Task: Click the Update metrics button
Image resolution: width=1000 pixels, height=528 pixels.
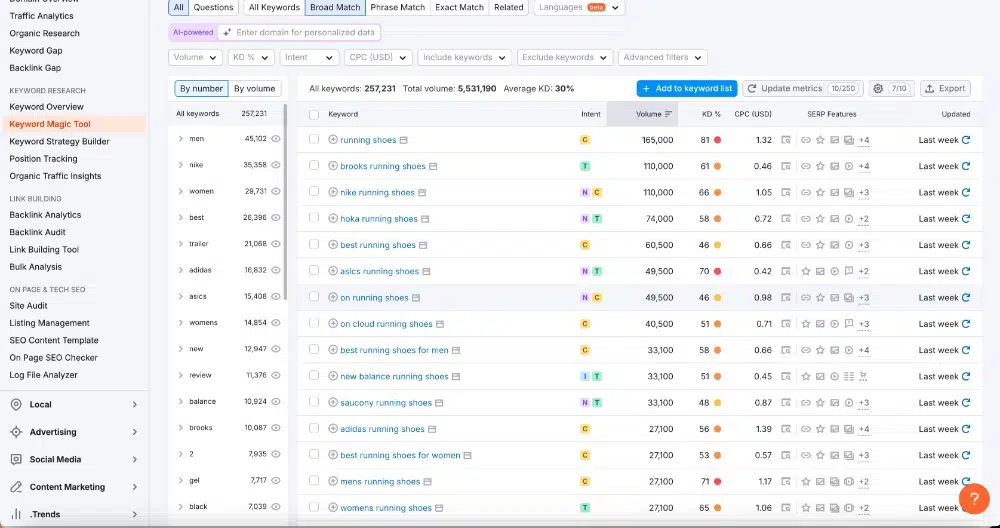Action: click(802, 89)
